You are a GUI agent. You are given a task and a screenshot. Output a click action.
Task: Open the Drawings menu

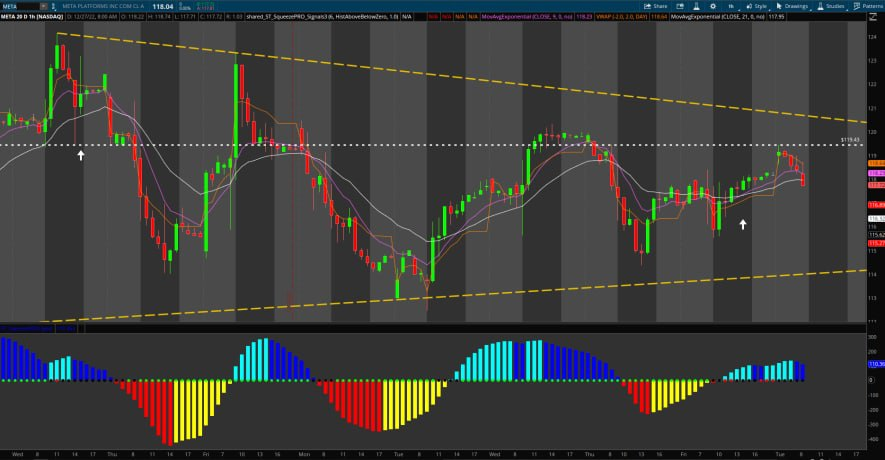792,6
